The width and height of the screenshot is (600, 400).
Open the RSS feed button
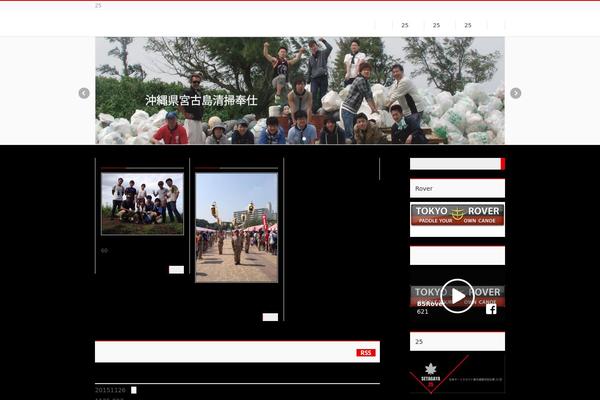365,353
